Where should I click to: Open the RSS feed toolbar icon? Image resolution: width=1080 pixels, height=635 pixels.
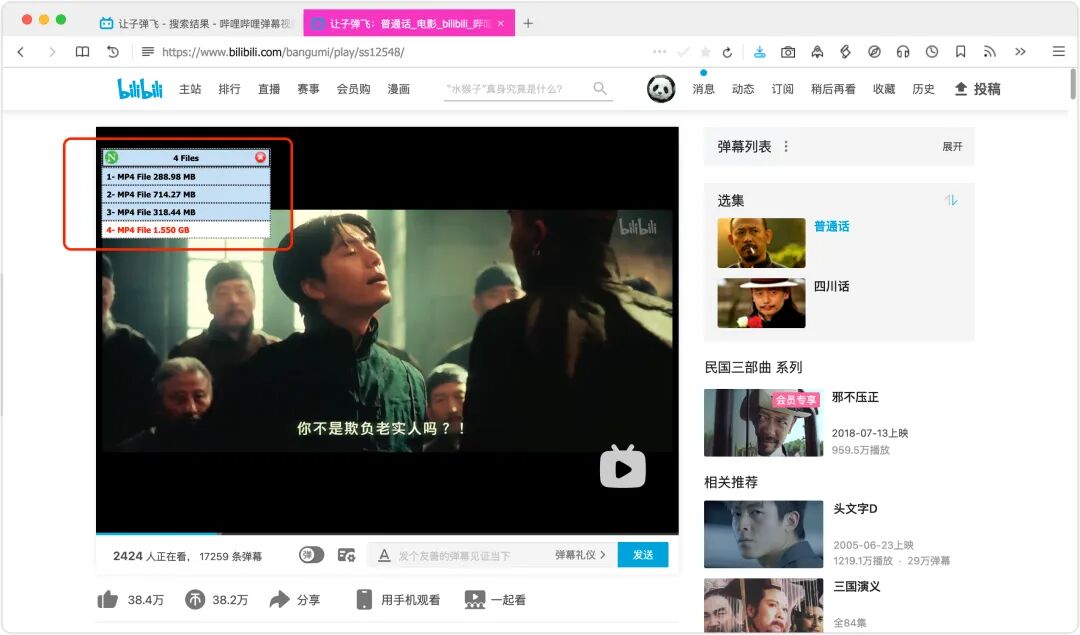tap(989, 52)
